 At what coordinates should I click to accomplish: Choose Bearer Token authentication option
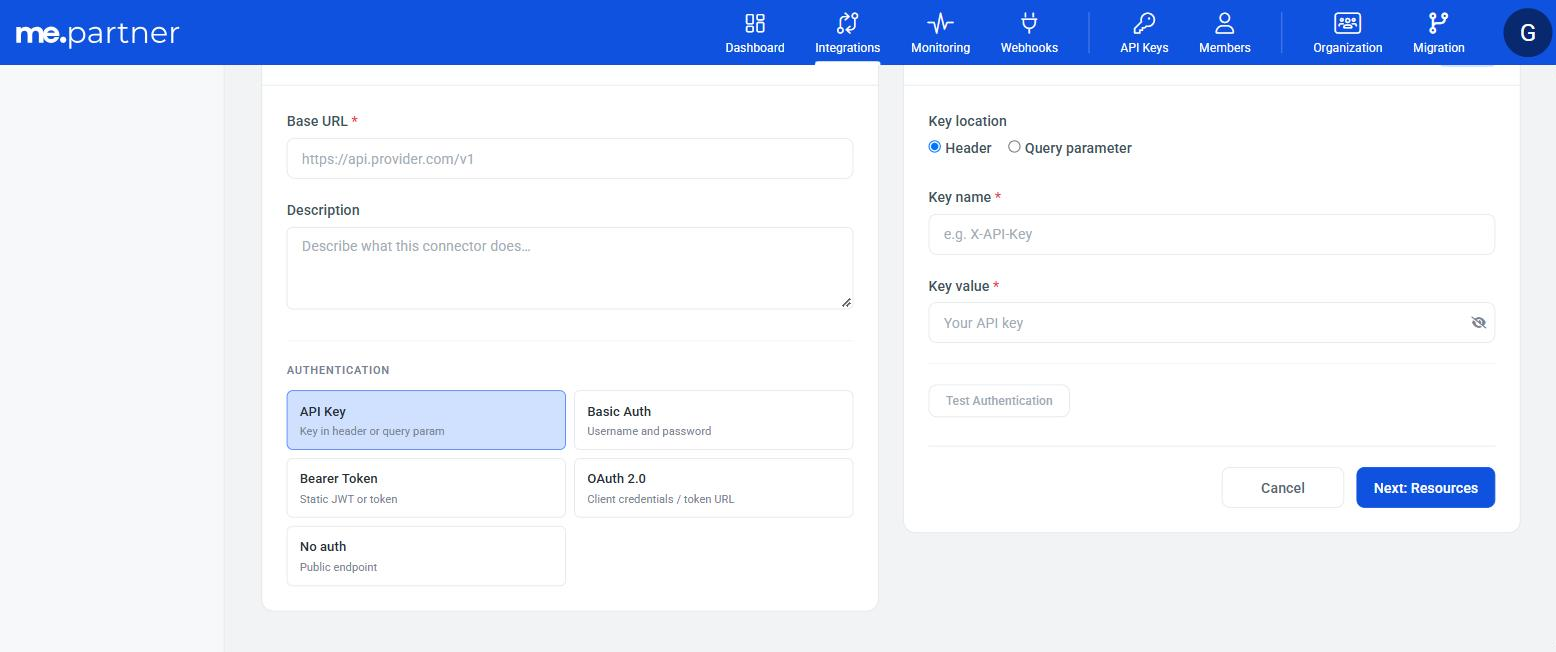click(426, 488)
